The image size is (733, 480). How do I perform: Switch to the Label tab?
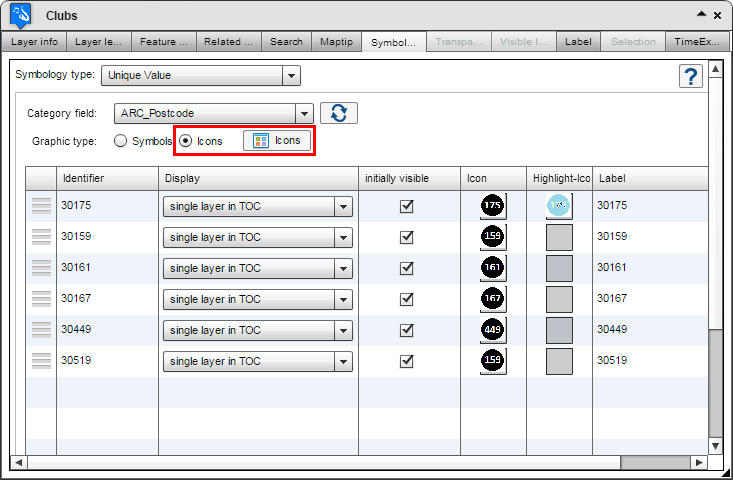pyautogui.click(x=578, y=42)
